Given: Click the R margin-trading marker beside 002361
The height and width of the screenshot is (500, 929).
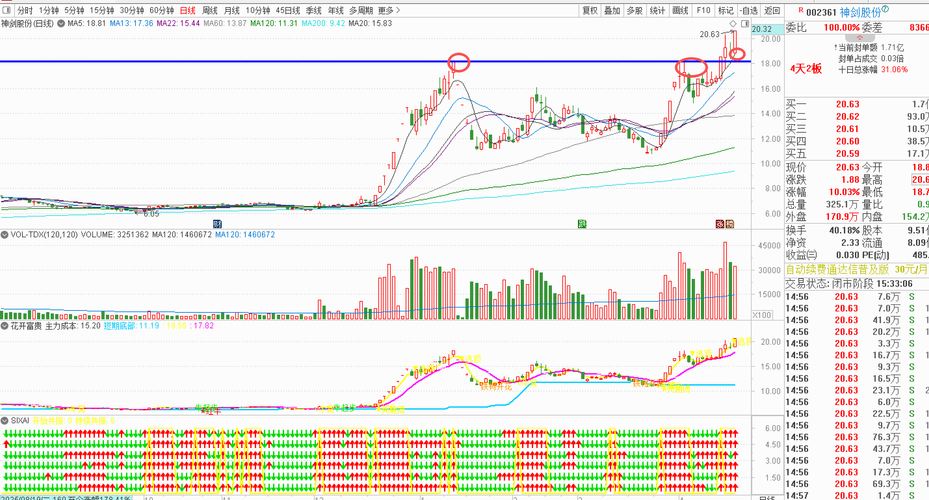Looking at the screenshot, I should 801,10.
